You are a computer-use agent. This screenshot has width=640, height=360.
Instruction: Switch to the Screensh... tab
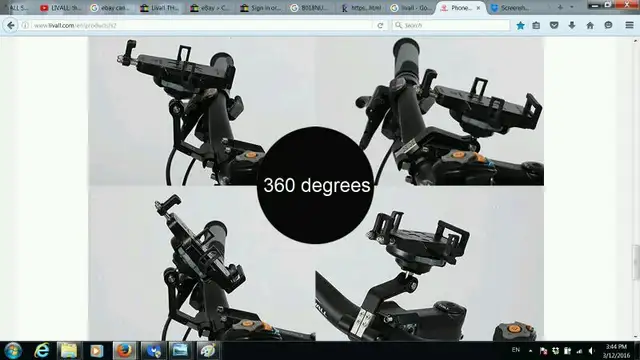[x=511, y=8]
